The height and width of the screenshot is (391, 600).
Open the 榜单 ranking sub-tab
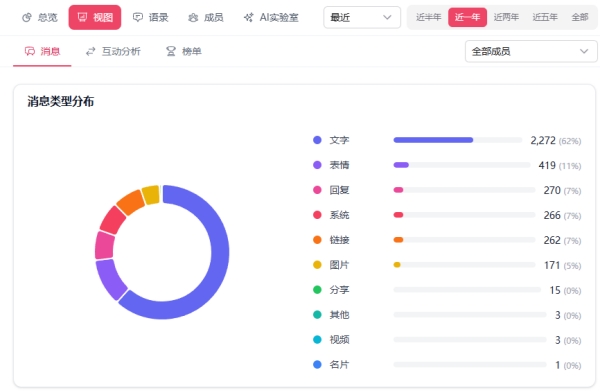184,51
